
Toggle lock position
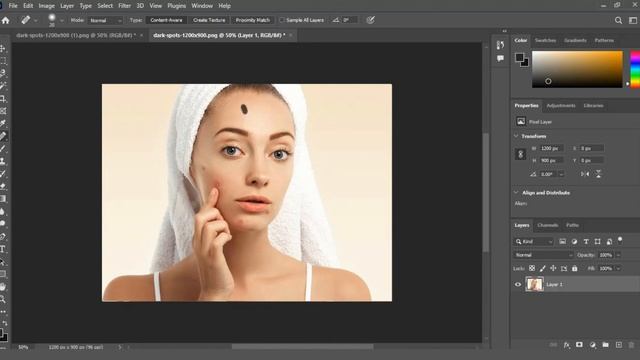tap(553, 268)
